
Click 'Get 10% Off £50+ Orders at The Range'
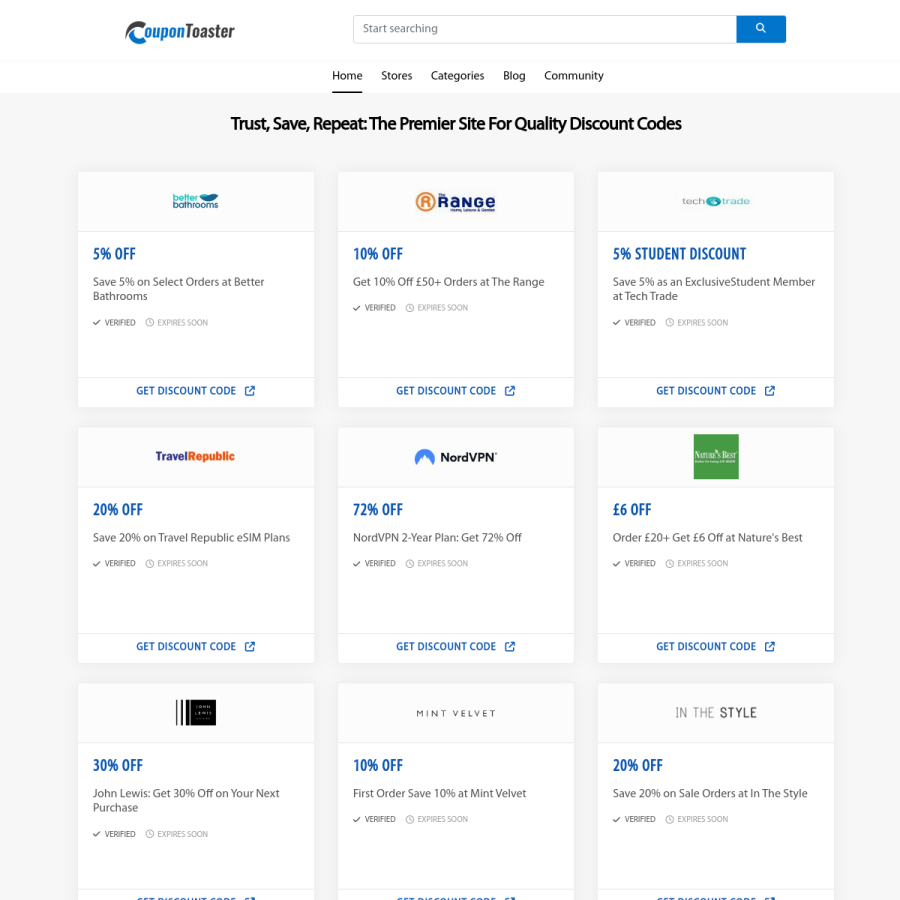[x=448, y=282]
